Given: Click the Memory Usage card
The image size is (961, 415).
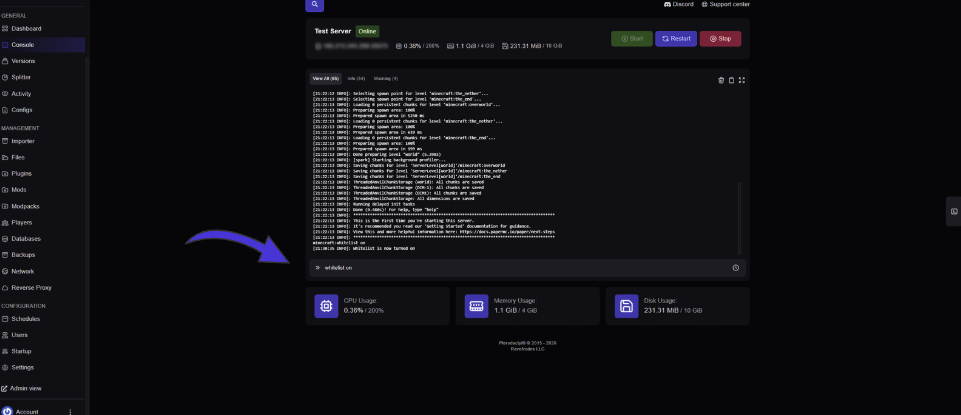Looking at the screenshot, I should click(x=528, y=306).
